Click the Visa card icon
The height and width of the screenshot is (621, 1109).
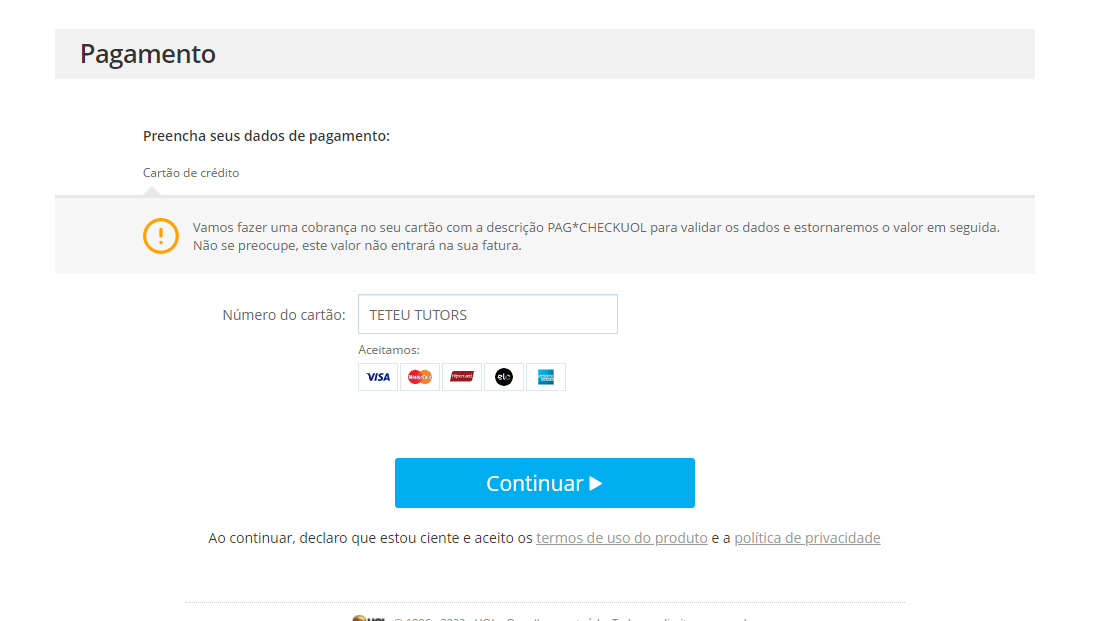pyautogui.click(x=378, y=377)
